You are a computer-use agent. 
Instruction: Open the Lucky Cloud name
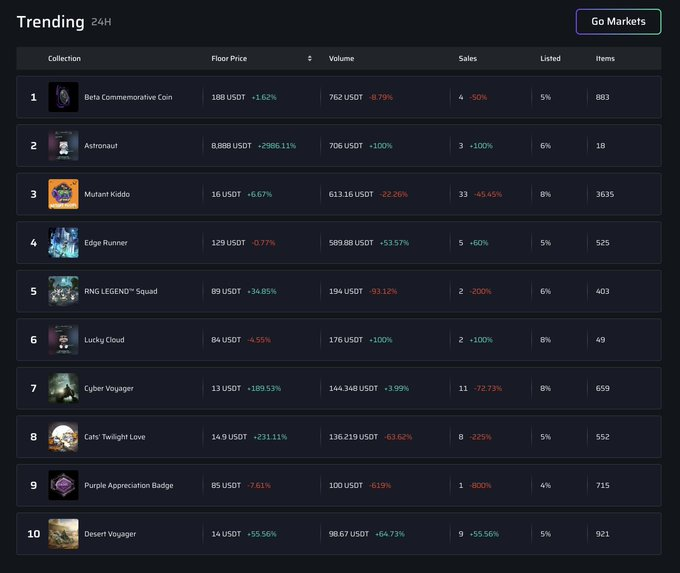[x=104, y=340]
